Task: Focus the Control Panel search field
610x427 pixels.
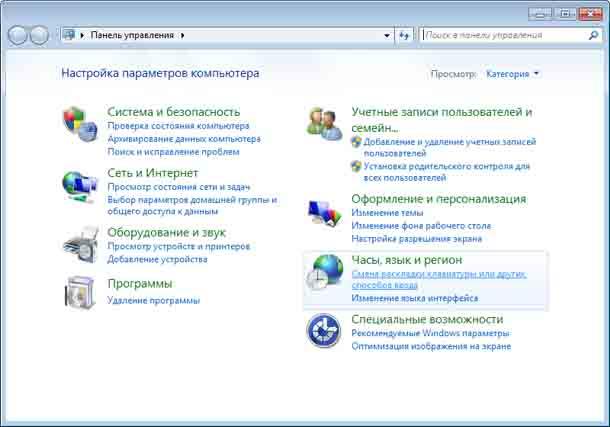Action: pos(505,35)
